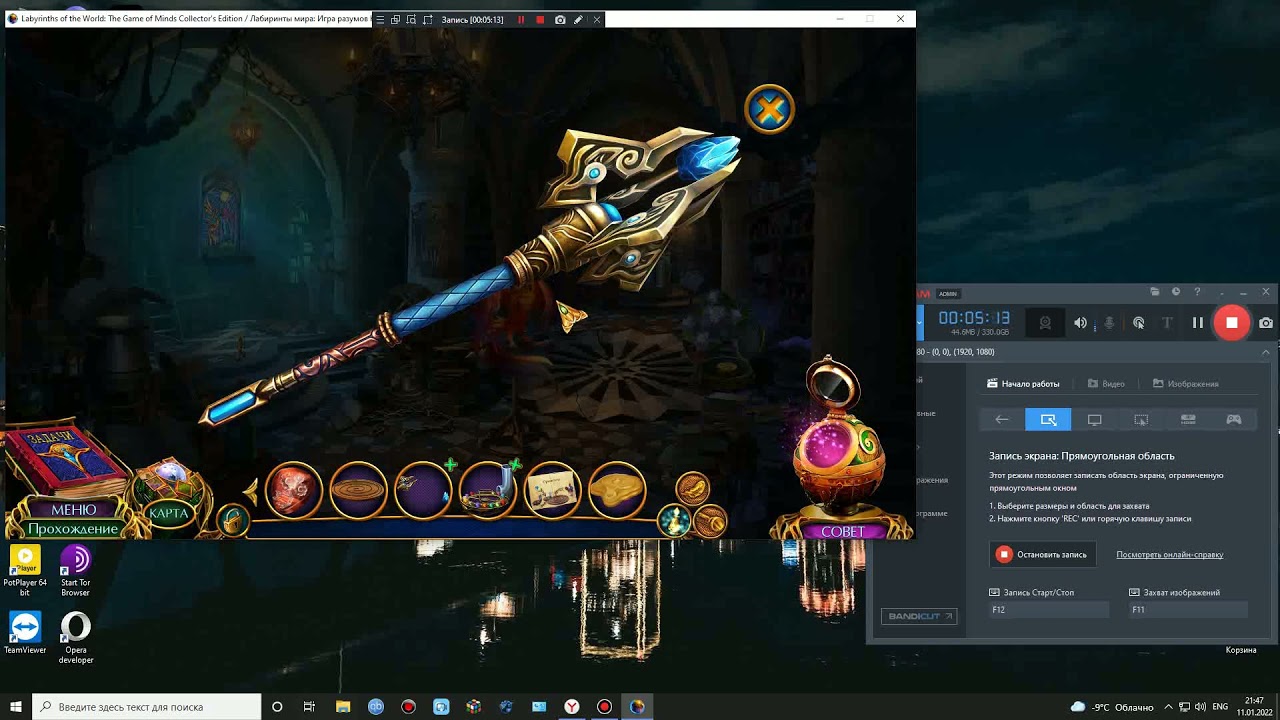Select the jeweled tray with pipe item

pyautogui.click(x=488, y=490)
